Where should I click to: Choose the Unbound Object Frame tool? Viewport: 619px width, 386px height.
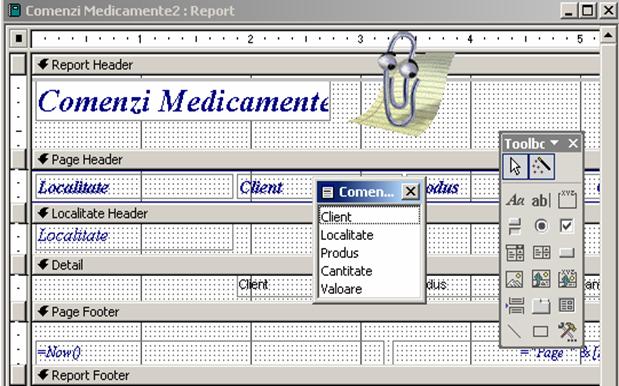541,279
